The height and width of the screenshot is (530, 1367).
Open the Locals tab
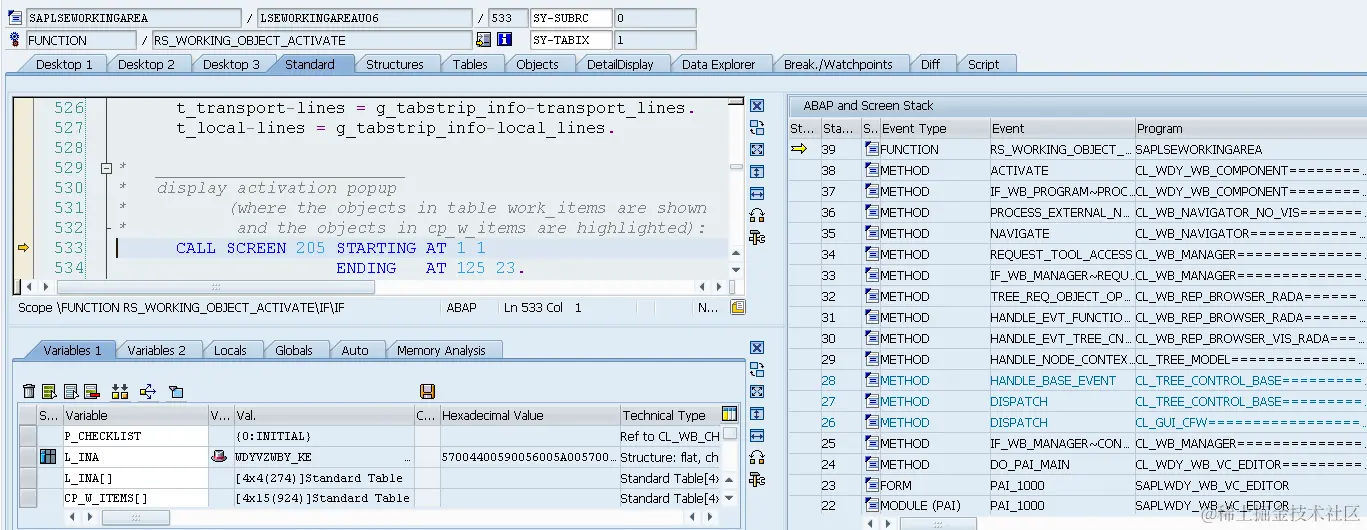(230, 350)
